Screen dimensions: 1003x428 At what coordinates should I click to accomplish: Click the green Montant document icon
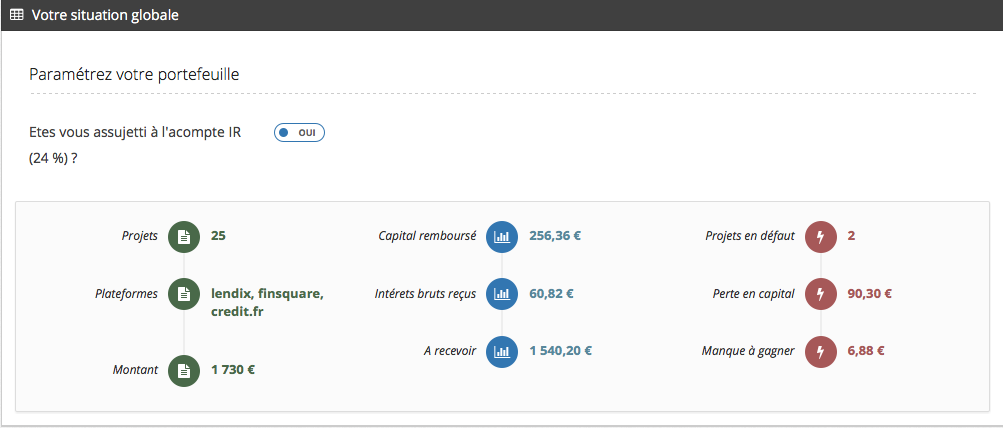pos(184,370)
